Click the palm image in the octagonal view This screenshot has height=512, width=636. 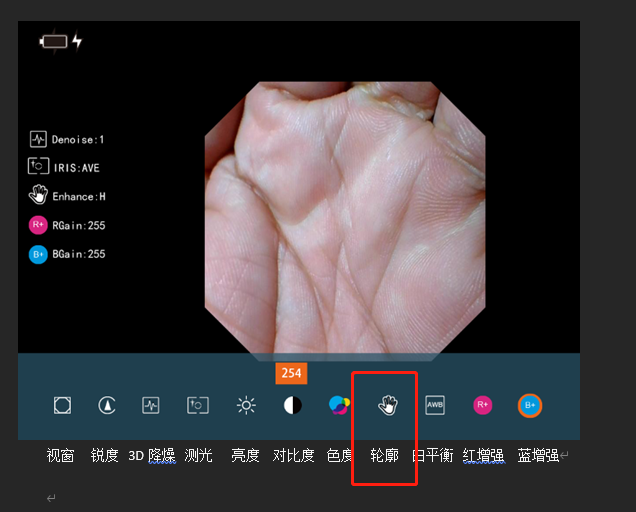pos(344,218)
